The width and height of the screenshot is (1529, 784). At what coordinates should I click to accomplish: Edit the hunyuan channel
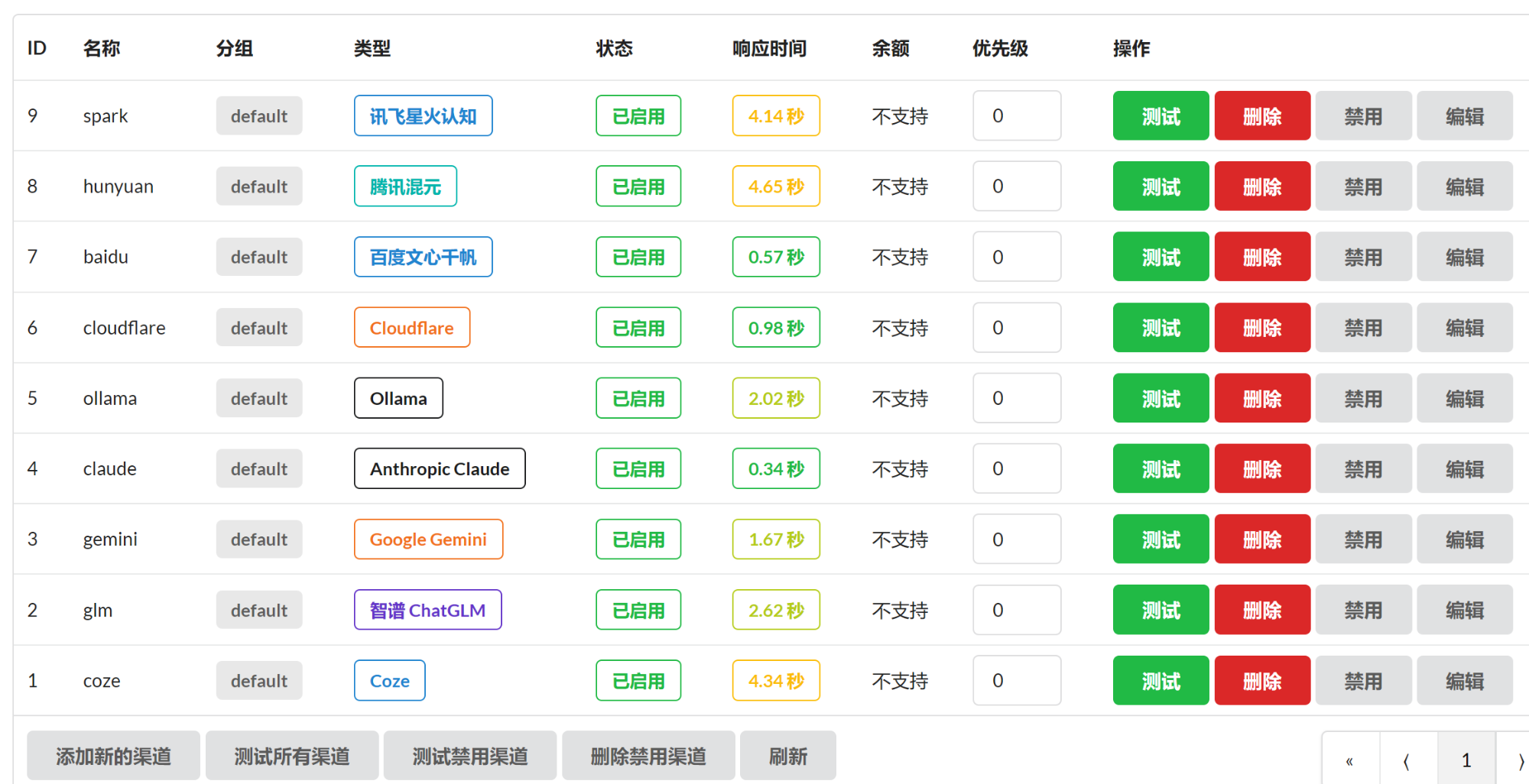point(1465,186)
